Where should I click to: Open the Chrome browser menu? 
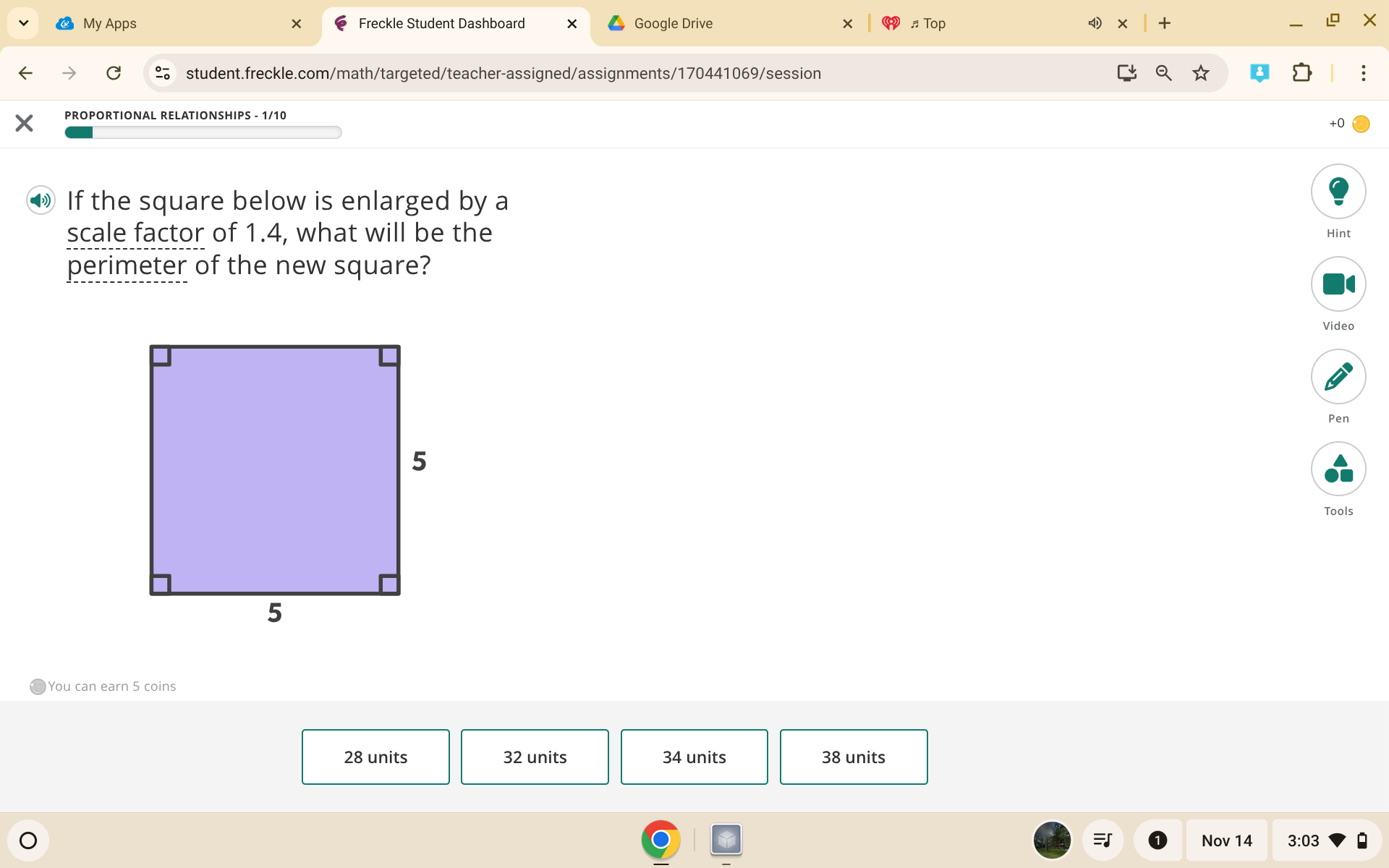1363,72
